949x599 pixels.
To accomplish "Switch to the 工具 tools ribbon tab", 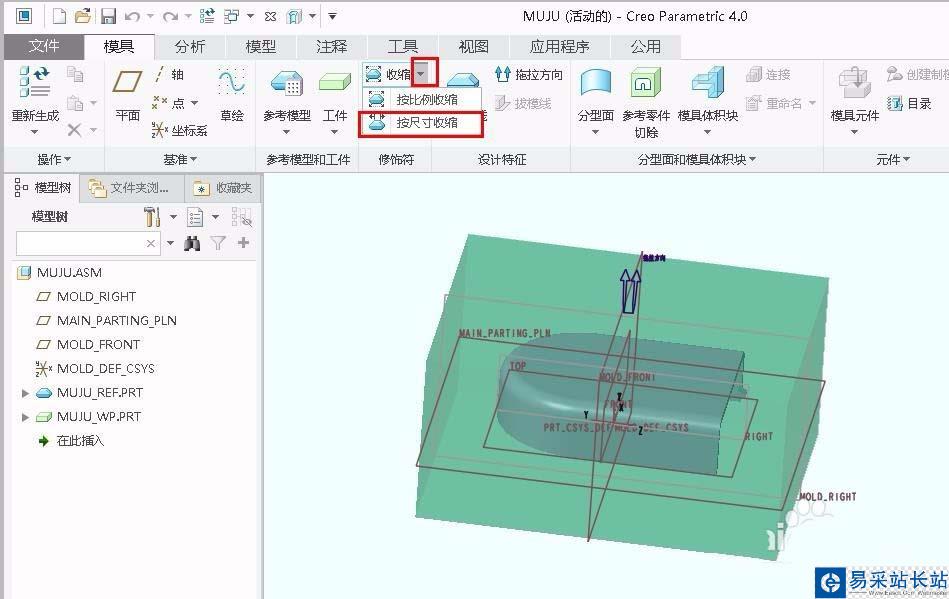I will click(402, 47).
